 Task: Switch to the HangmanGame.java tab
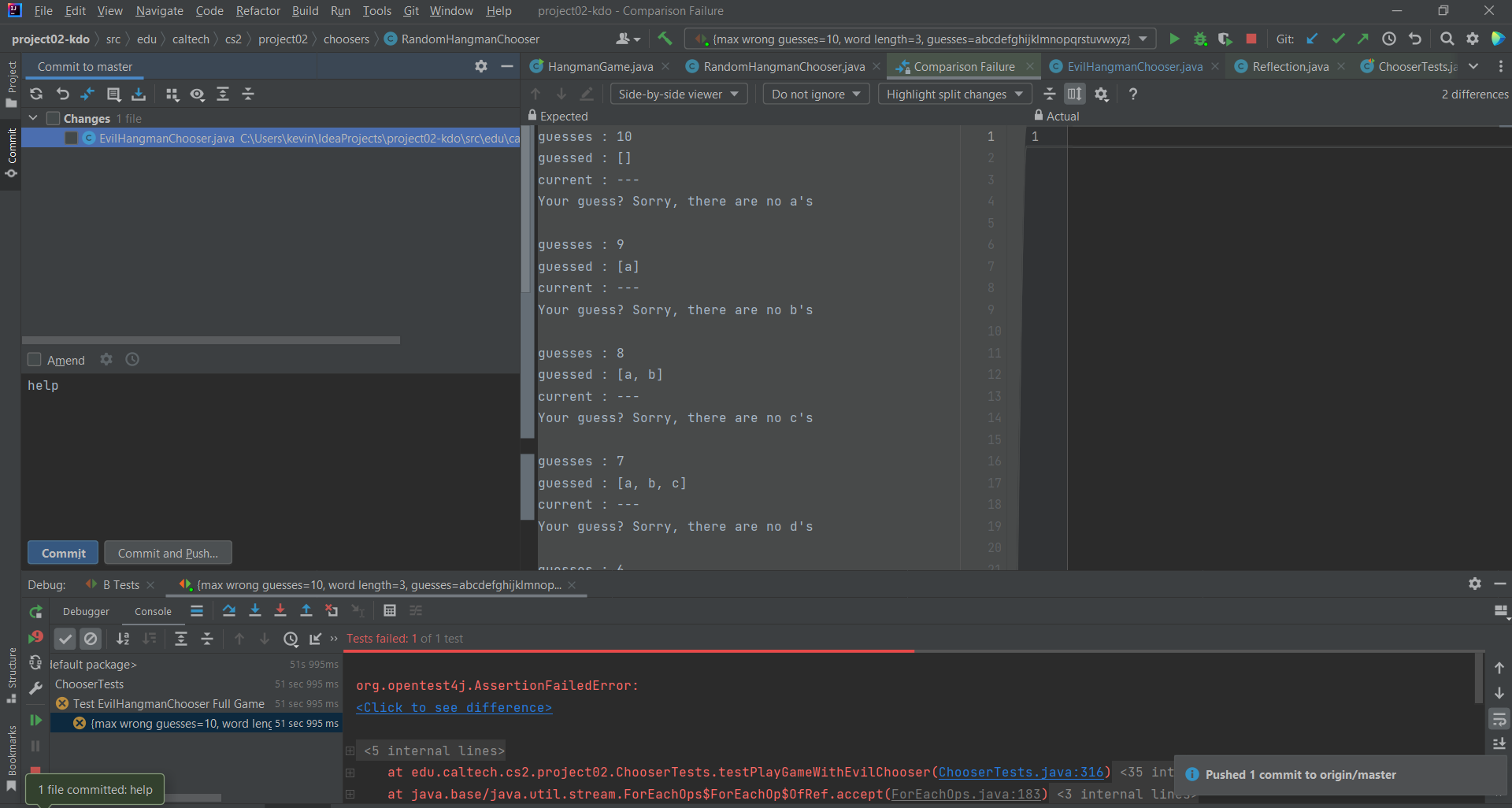(x=600, y=67)
